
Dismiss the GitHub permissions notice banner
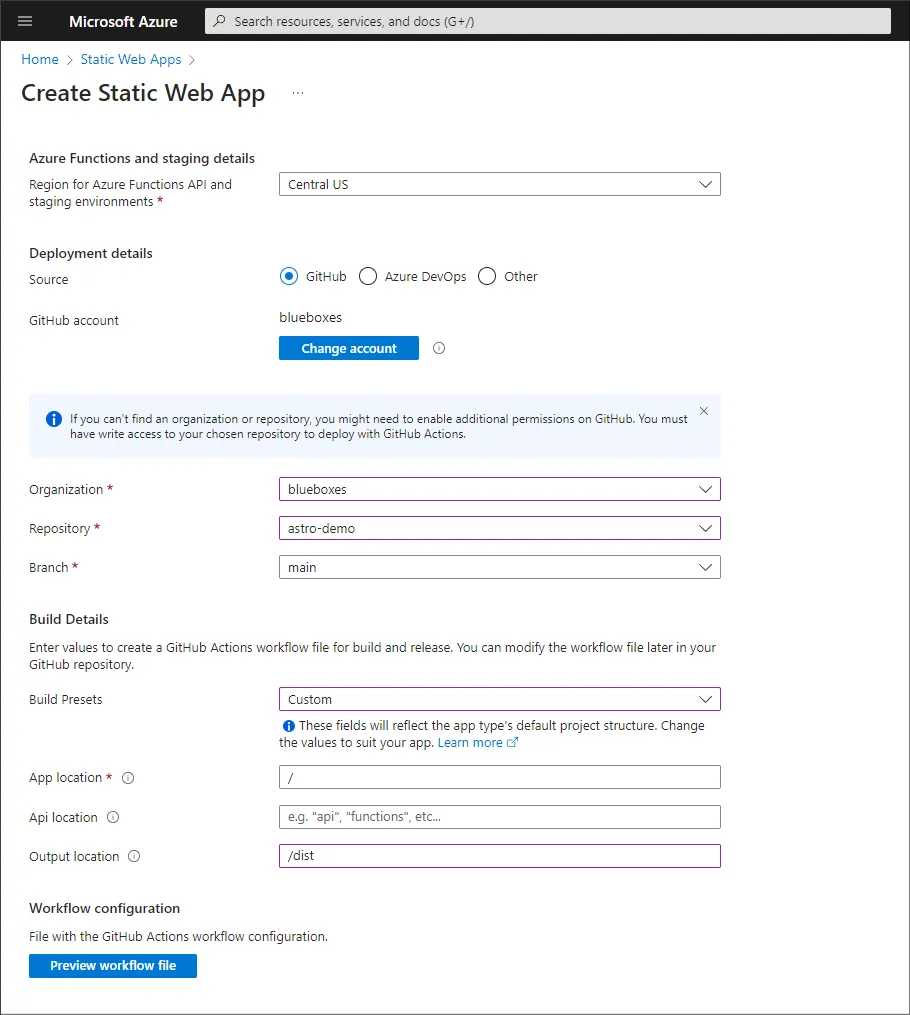[x=704, y=410]
